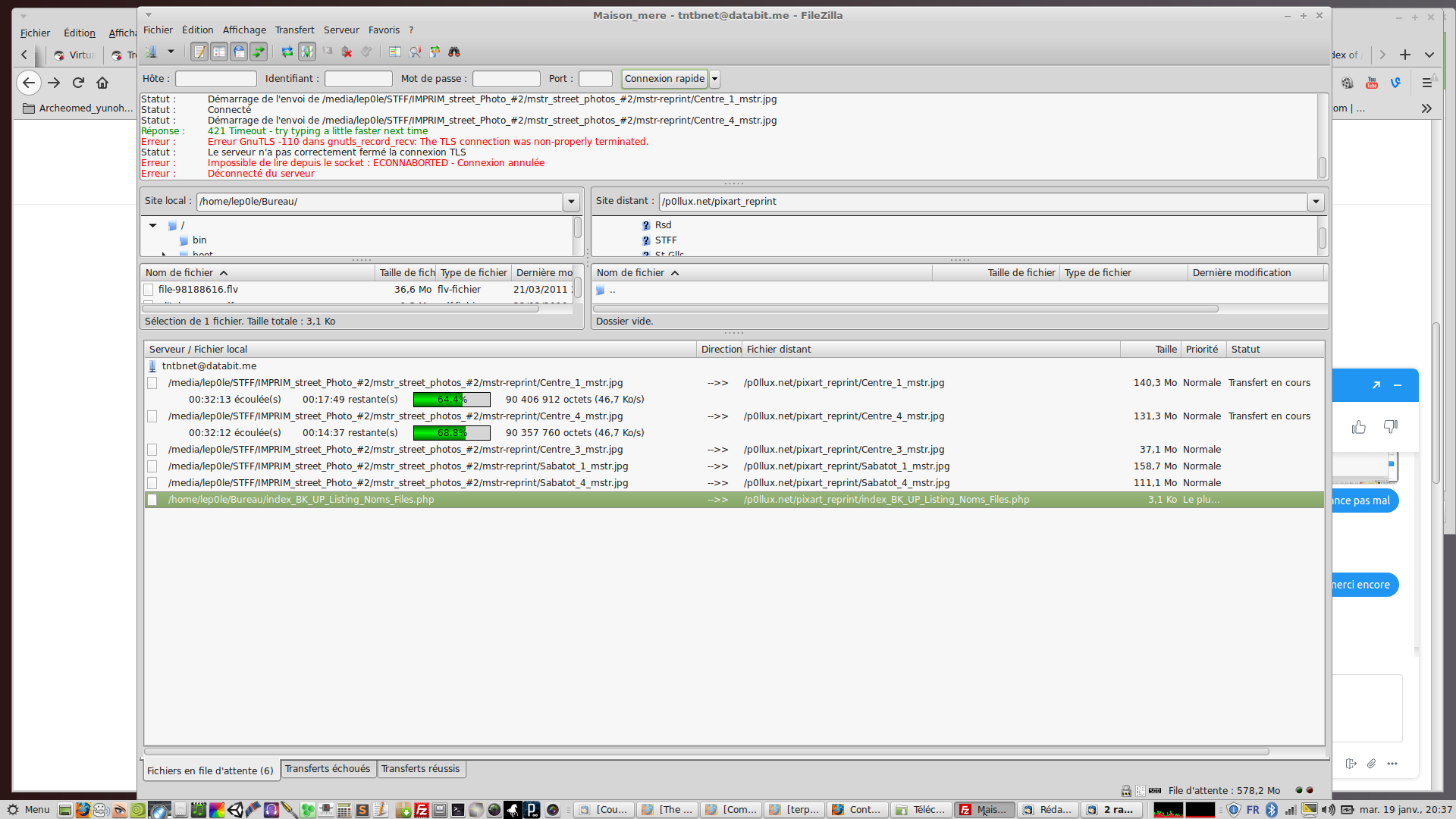The width and height of the screenshot is (1456, 819).
Task: Toggle local directory tree view icon
Action: coord(219,52)
